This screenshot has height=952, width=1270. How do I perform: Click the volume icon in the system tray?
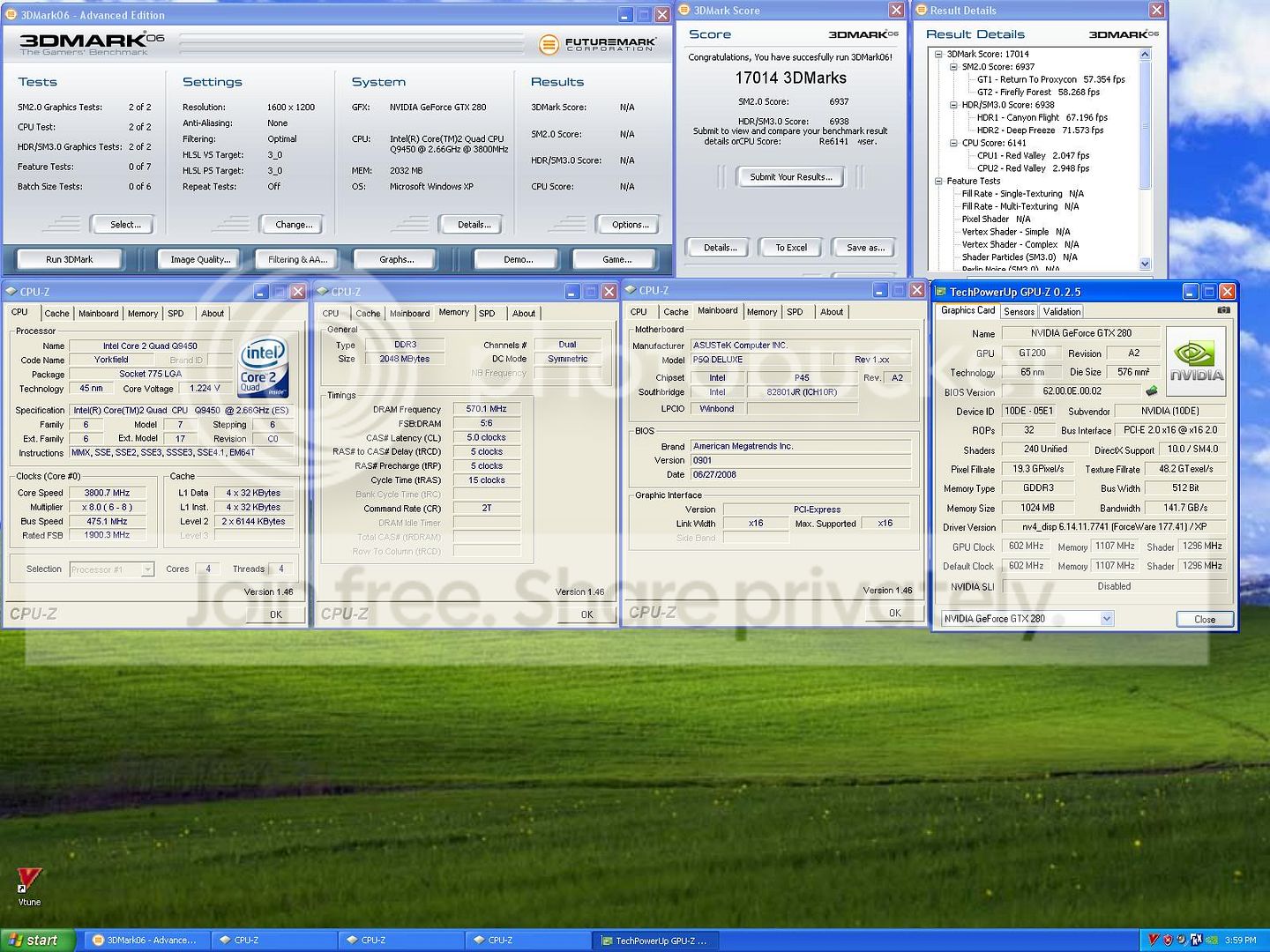(x=1180, y=940)
